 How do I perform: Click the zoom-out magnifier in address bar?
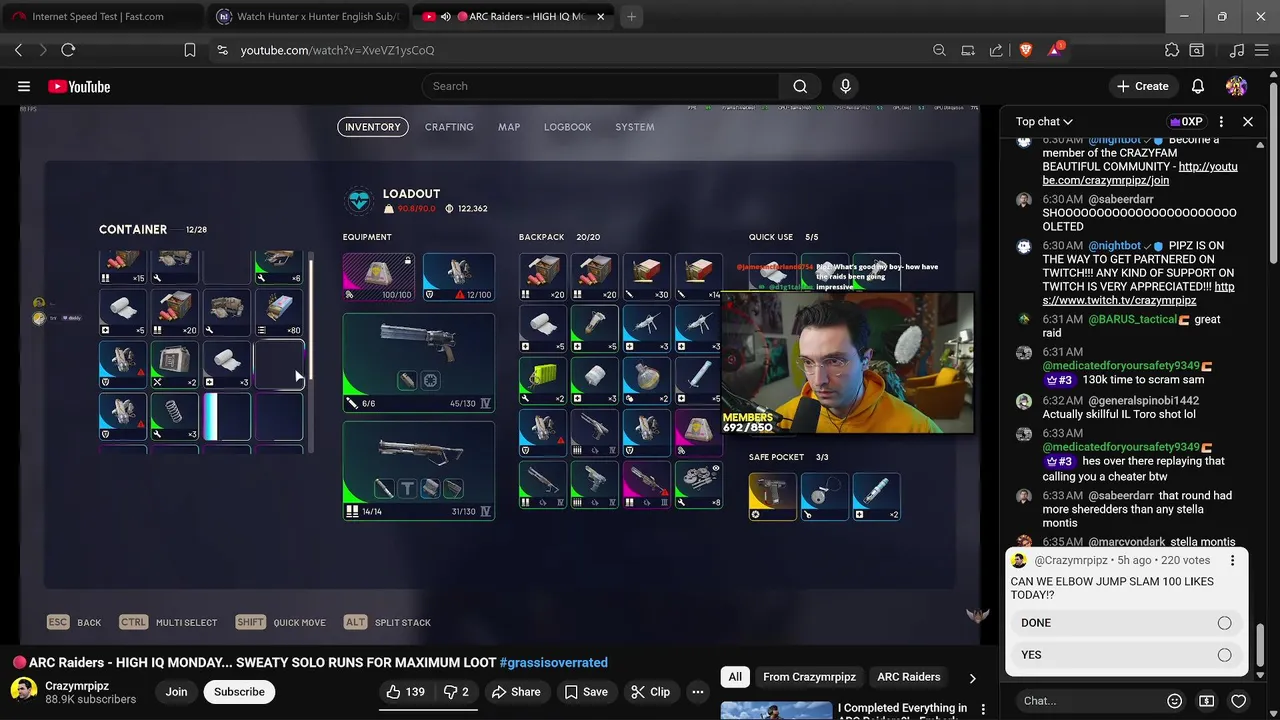(939, 50)
